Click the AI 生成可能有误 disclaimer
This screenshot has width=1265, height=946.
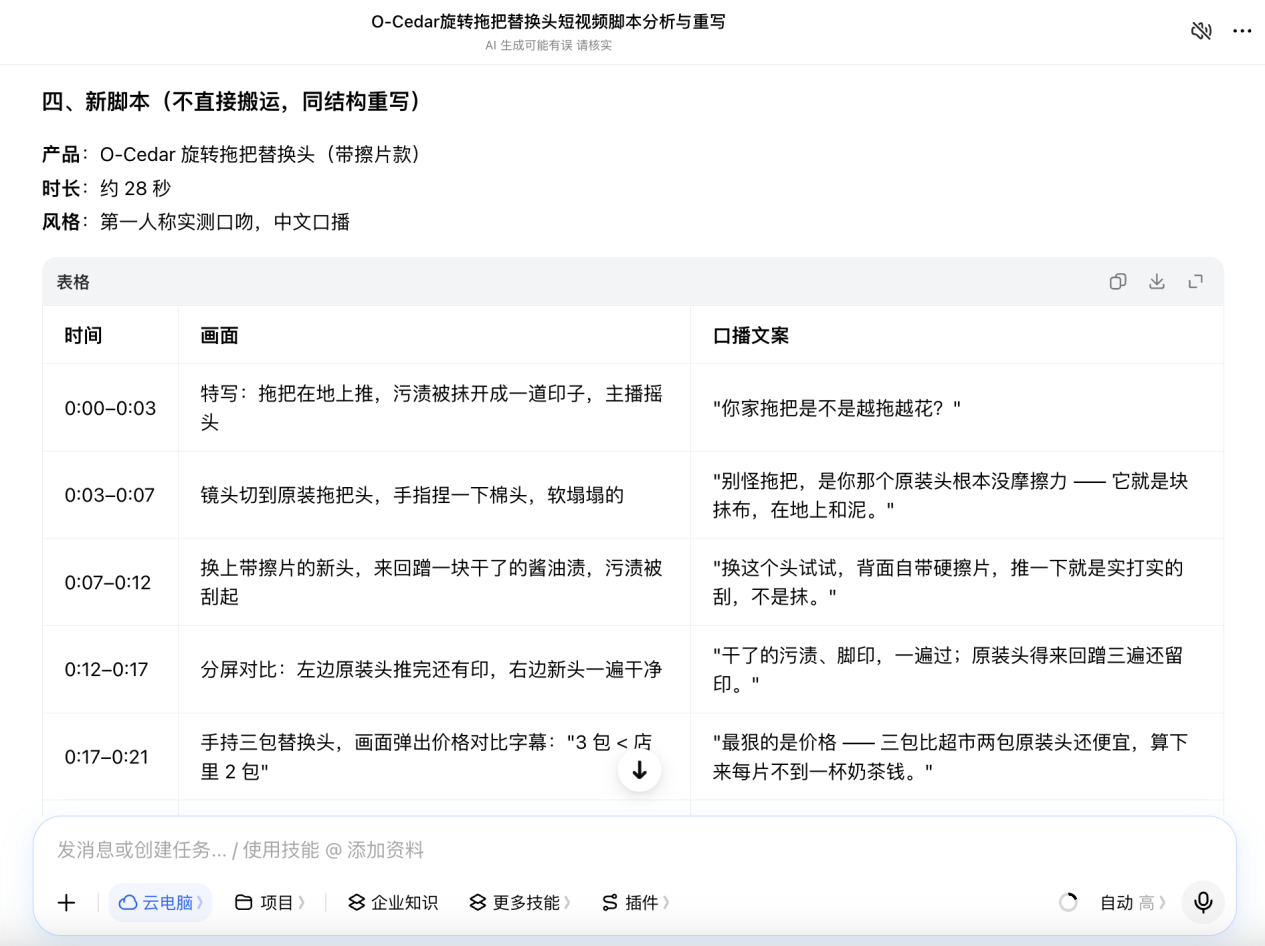click(548, 45)
